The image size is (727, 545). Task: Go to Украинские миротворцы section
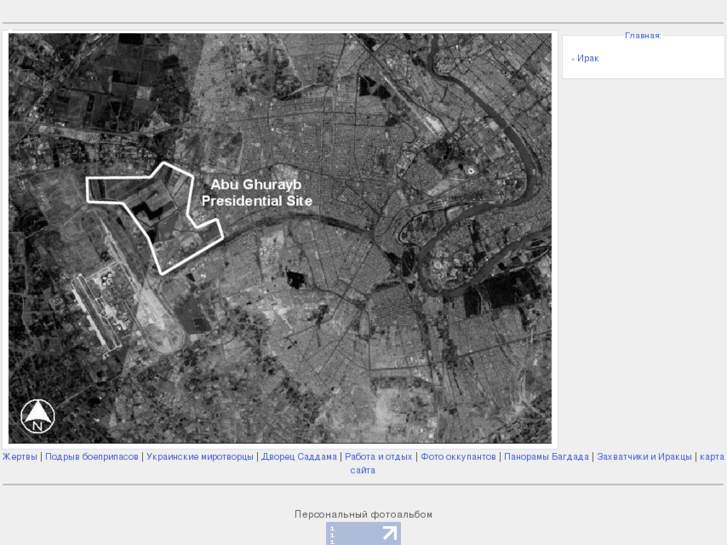200,457
